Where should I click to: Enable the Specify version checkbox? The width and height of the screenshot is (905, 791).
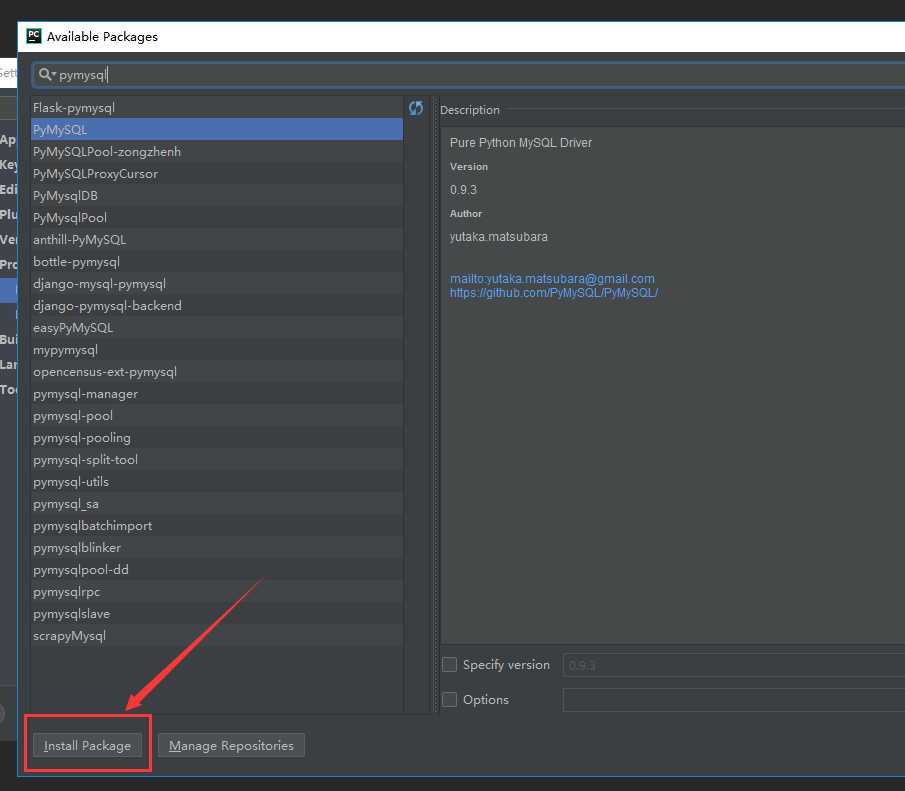pos(449,665)
